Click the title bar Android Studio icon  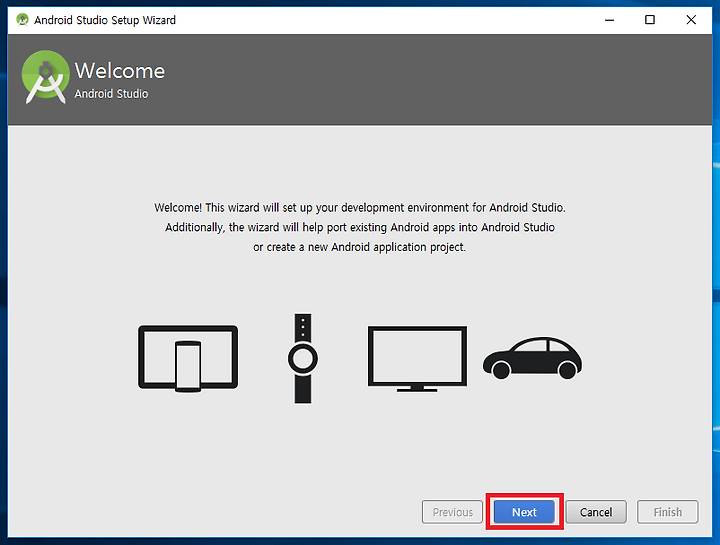[22, 20]
